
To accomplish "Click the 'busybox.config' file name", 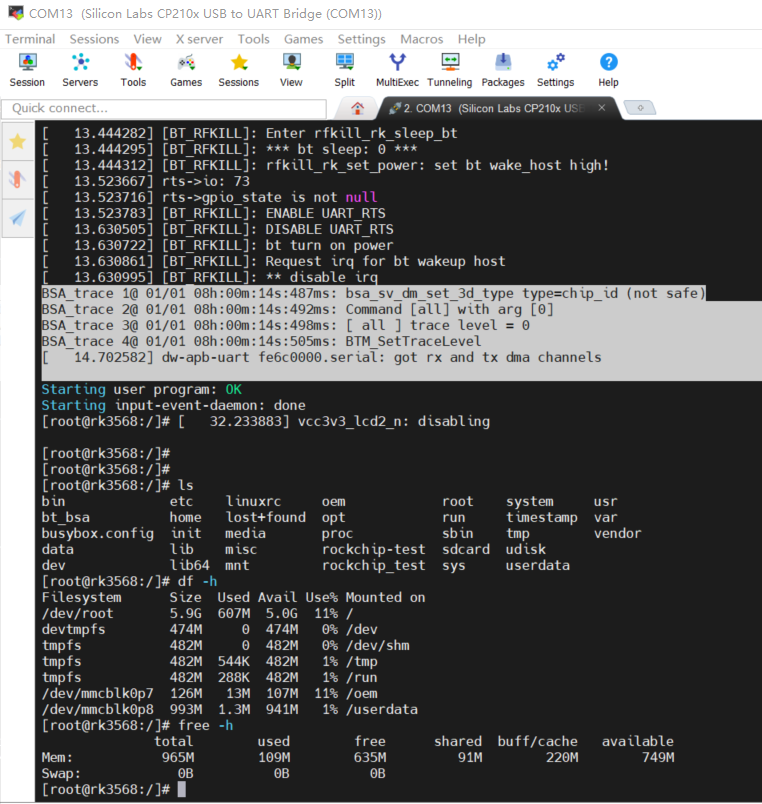I will point(97,533).
